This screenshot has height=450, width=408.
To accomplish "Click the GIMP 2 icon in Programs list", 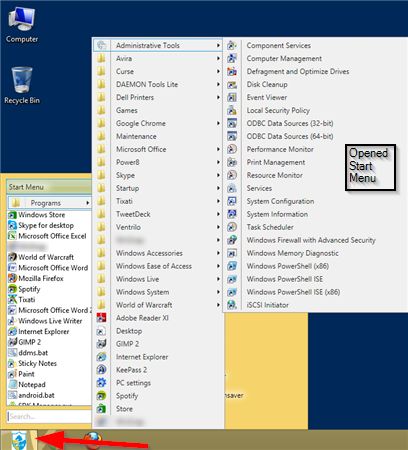I will pyautogui.click(x=101, y=344).
